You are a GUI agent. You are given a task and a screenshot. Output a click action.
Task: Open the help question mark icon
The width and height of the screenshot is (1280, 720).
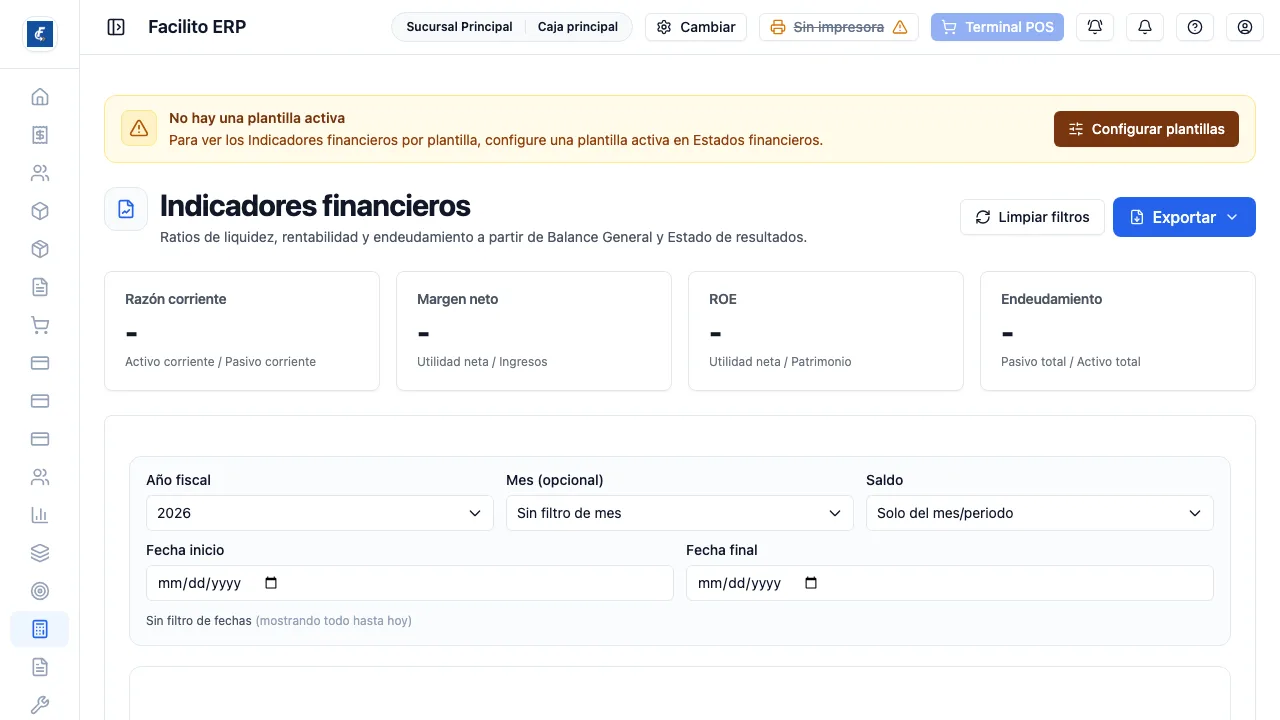[1195, 27]
